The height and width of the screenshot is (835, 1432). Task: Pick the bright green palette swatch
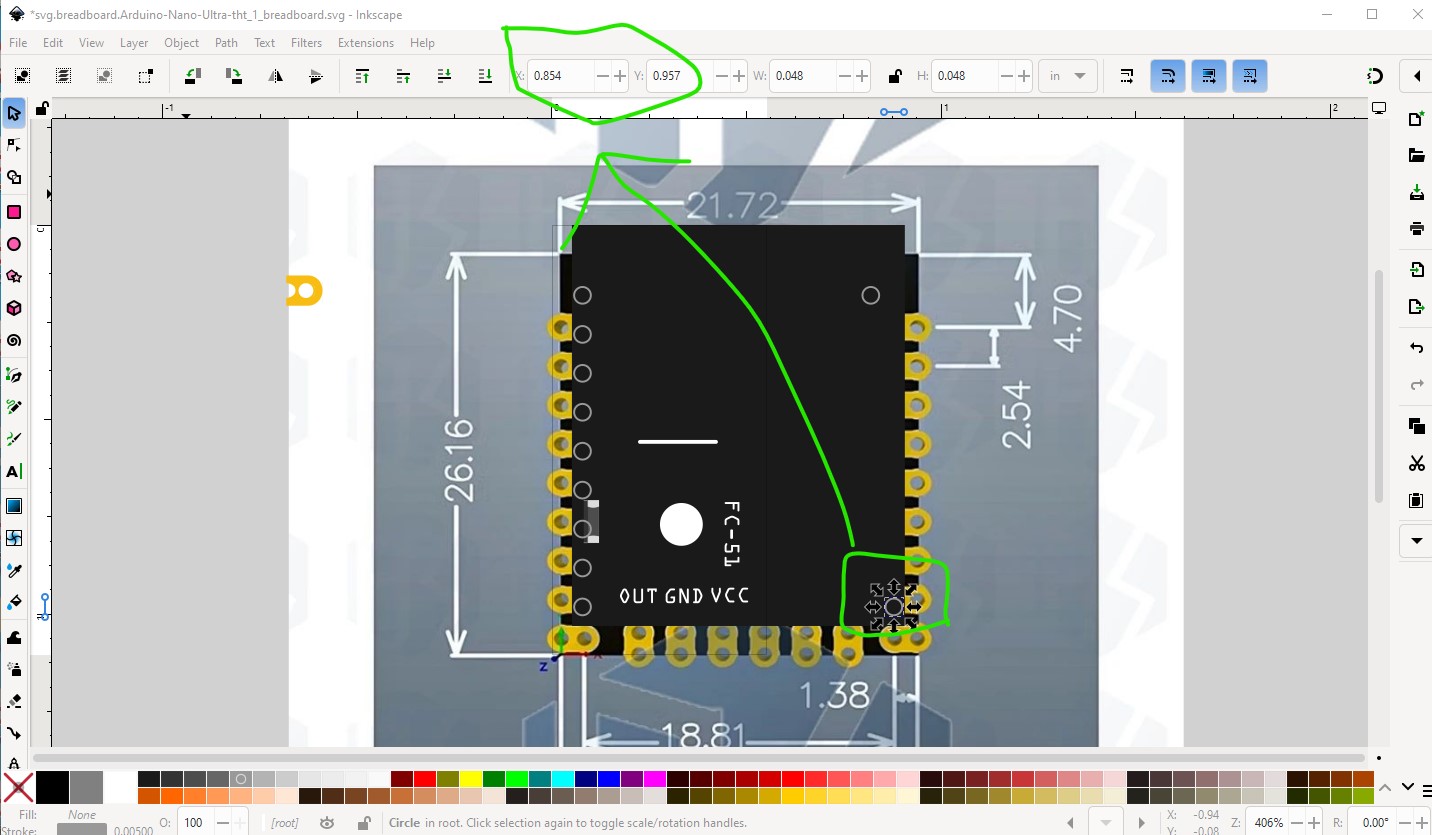coord(517,779)
